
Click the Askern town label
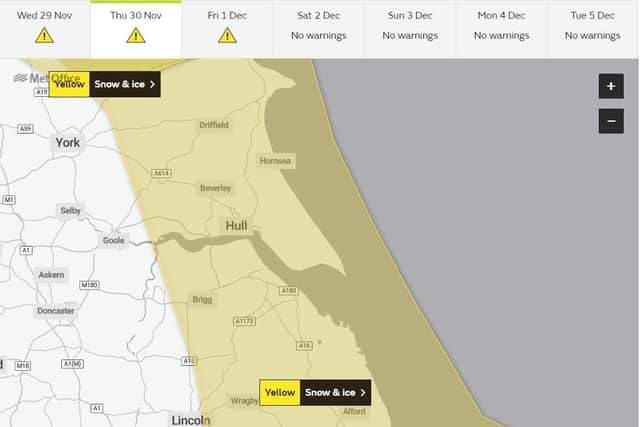point(51,275)
